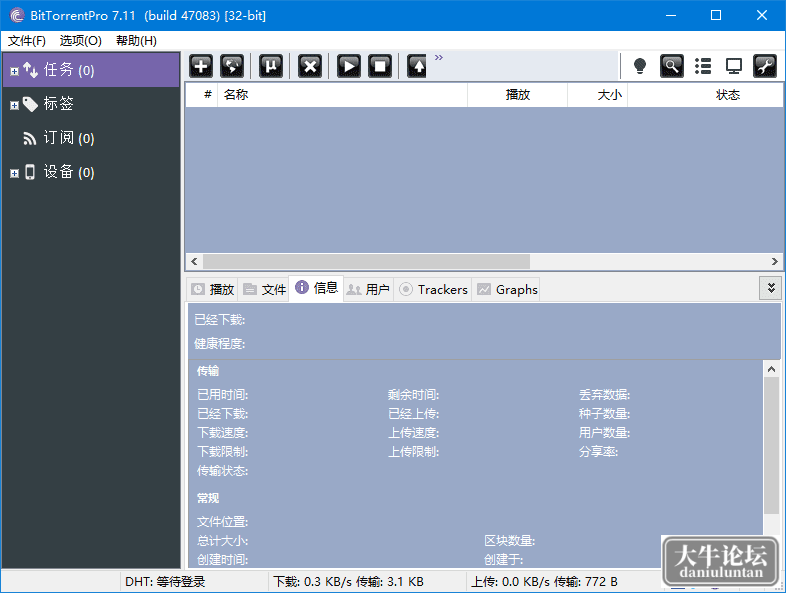786x593 pixels.
Task: Click the light bulb icon in toolbar
Action: coord(640,66)
